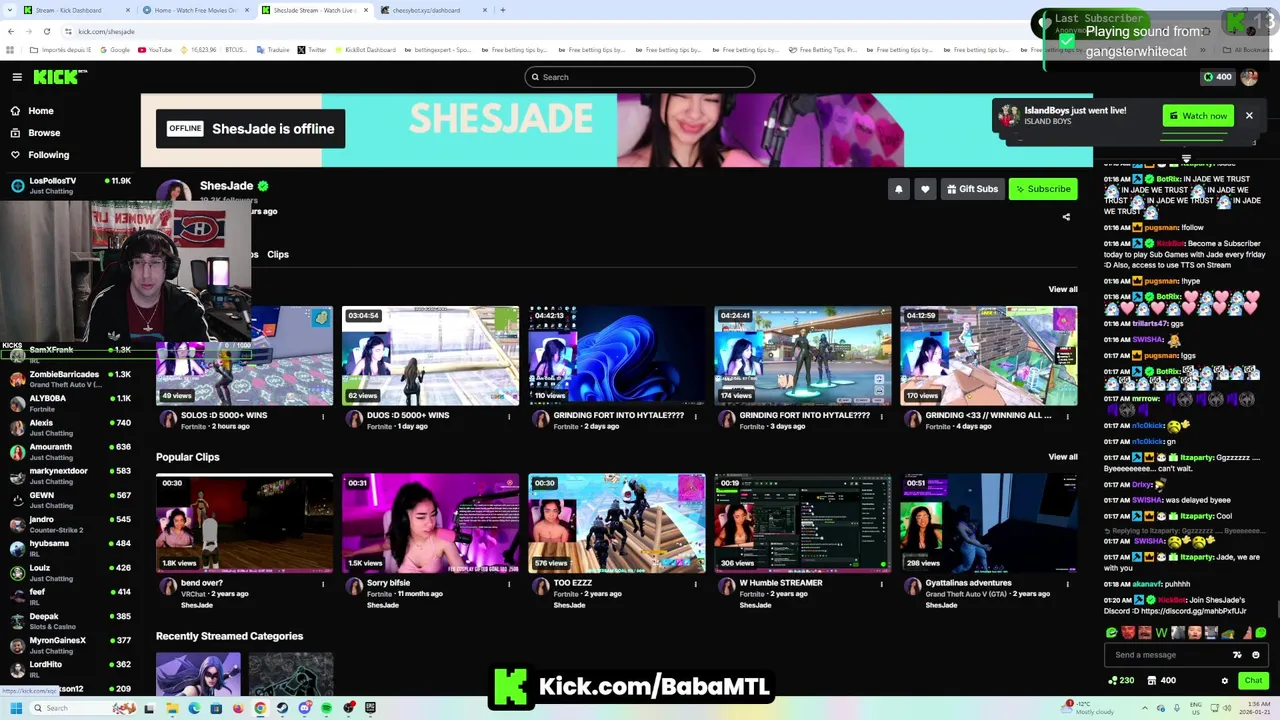Toggle notification bell for SheJade
1280x720 pixels.
[898, 189]
